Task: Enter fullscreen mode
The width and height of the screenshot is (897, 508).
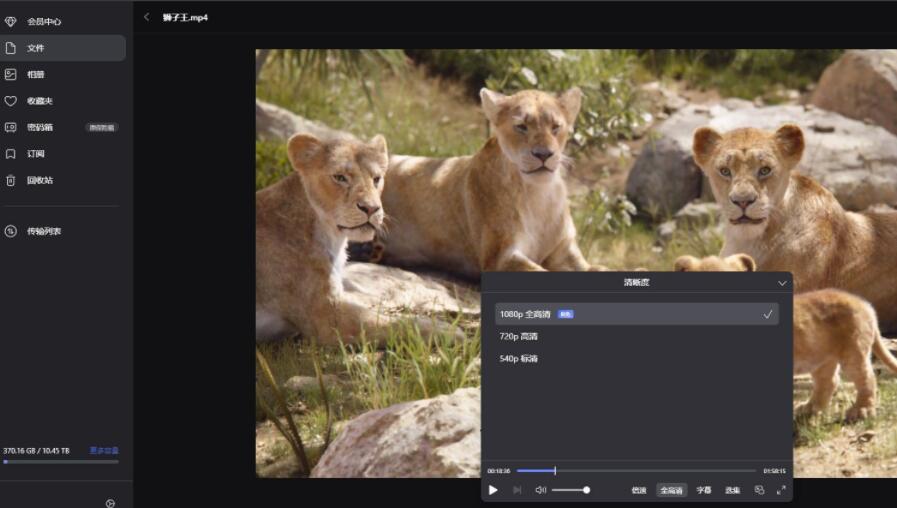Action: [x=781, y=490]
